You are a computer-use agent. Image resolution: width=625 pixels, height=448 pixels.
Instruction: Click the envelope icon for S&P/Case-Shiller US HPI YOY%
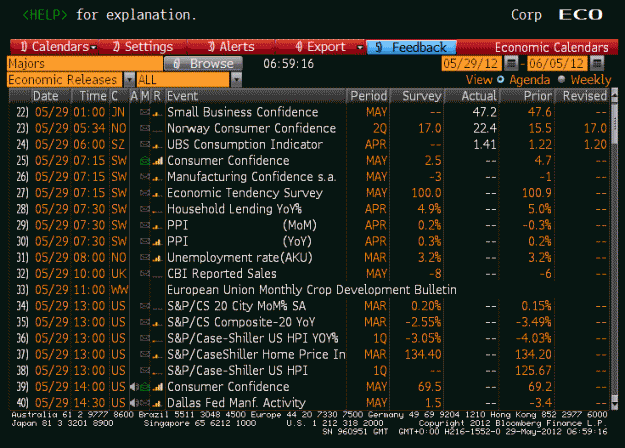click(x=145, y=338)
